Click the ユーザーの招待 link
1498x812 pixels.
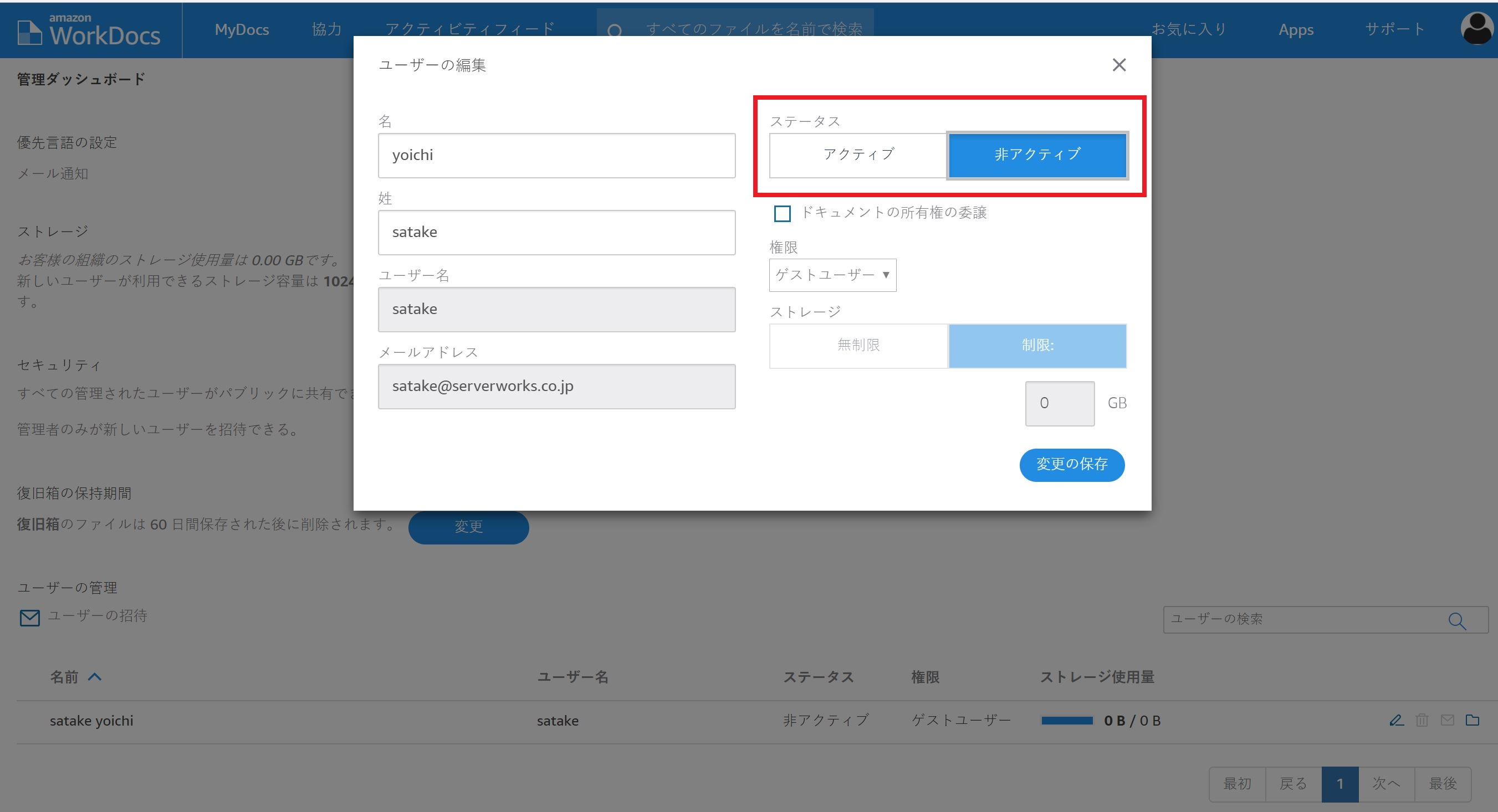point(97,615)
